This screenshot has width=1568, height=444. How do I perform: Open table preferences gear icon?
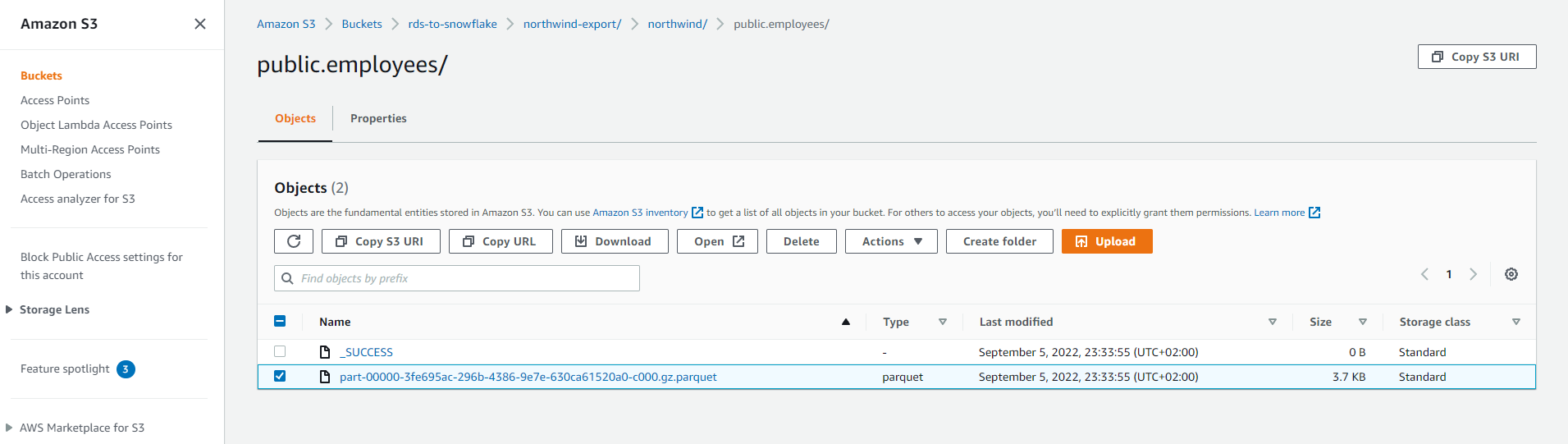click(x=1511, y=274)
